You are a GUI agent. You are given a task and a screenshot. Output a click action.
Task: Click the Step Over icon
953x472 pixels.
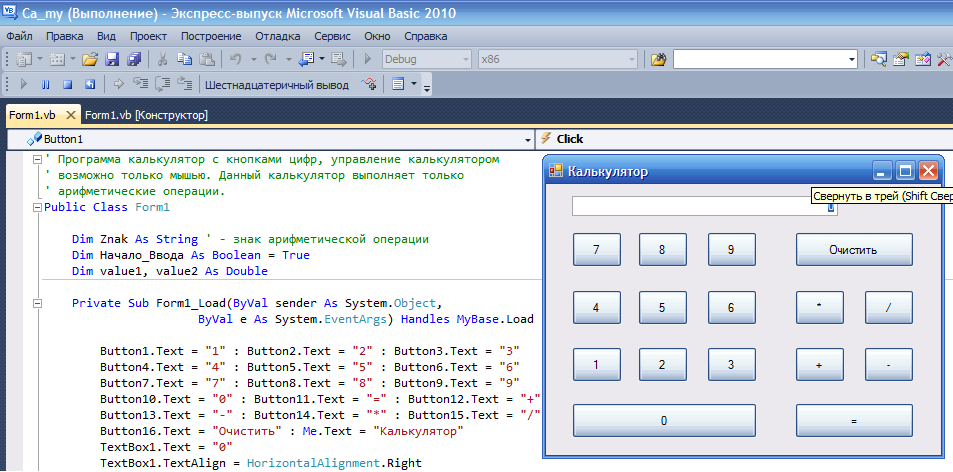(162, 84)
